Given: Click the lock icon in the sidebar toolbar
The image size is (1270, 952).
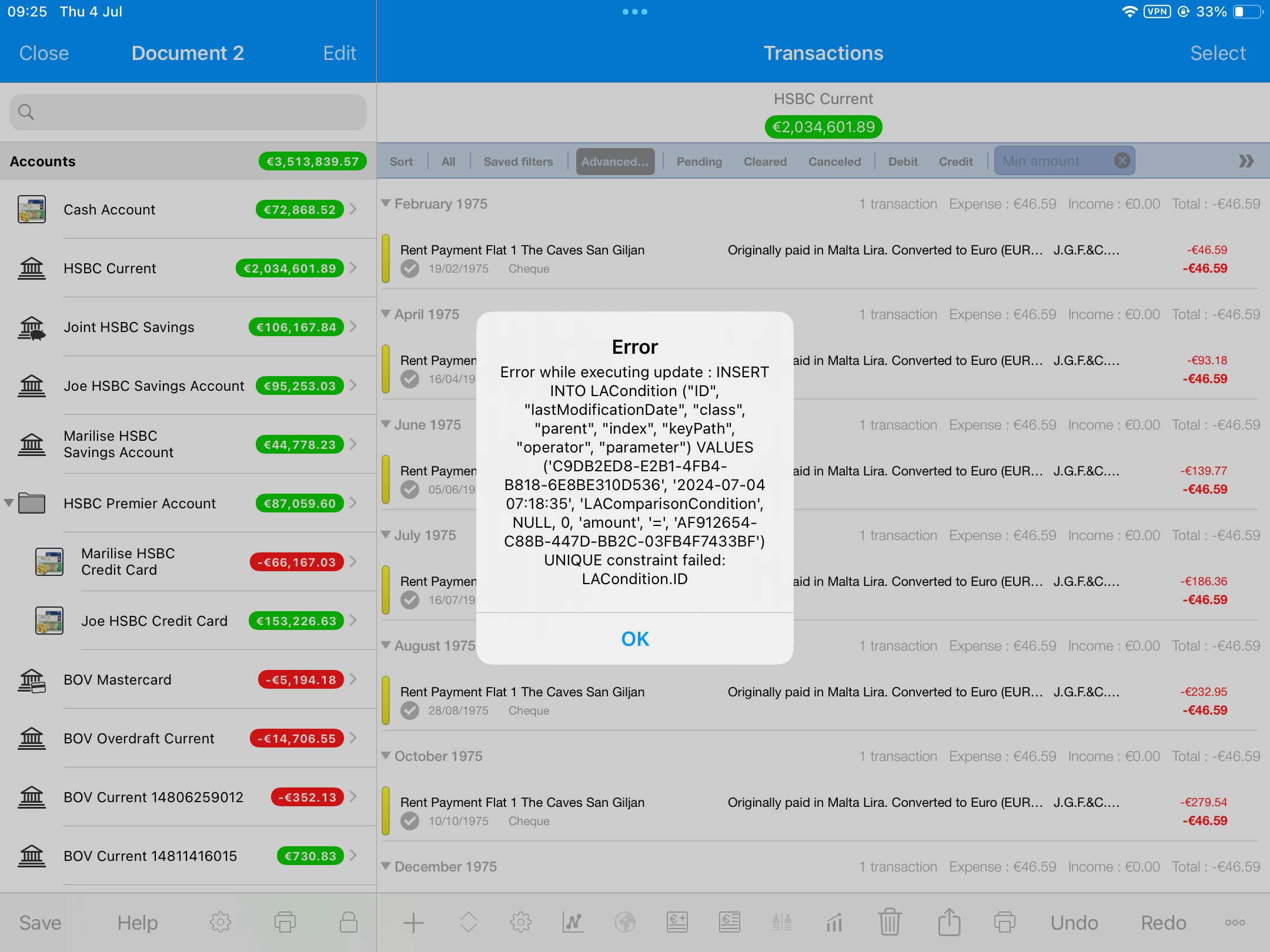Looking at the screenshot, I should [349, 923].
